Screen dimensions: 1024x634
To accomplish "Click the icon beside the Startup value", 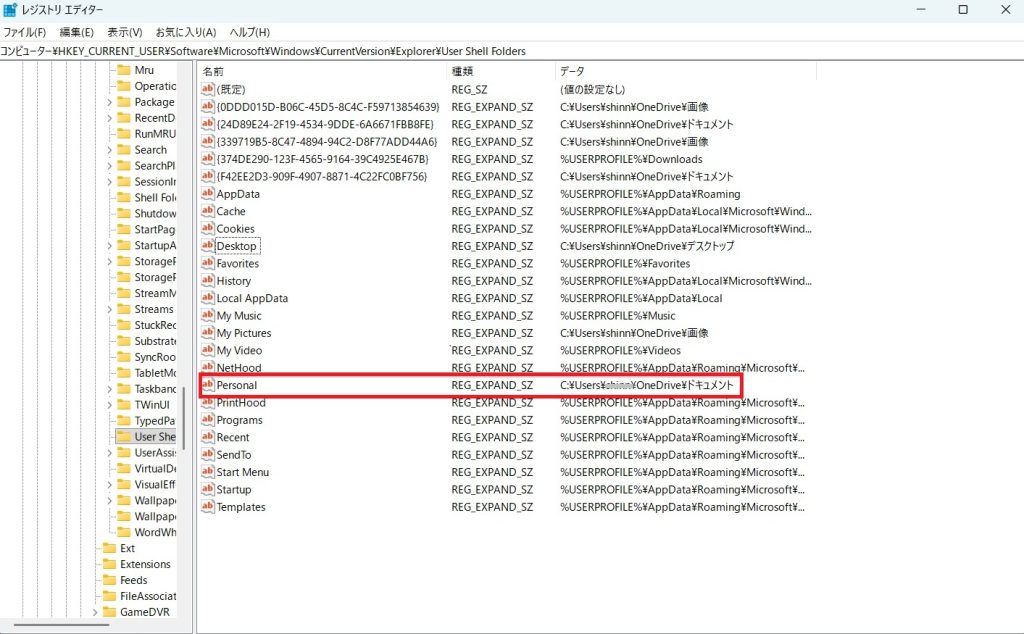I will [x=208, y=489].
